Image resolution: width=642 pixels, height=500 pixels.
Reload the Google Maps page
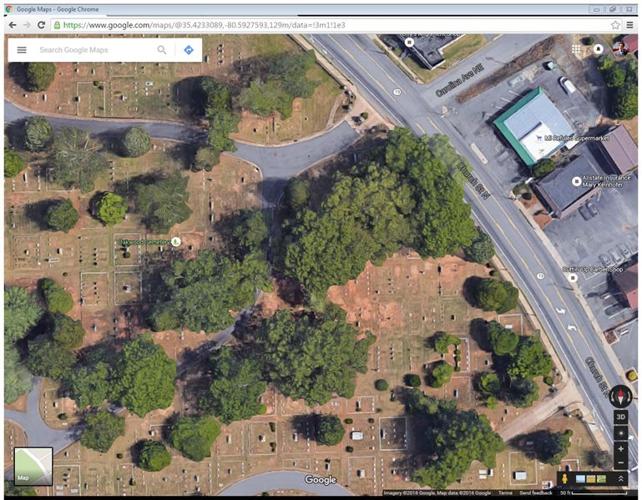pyautogui.click(x=41, y=25)
